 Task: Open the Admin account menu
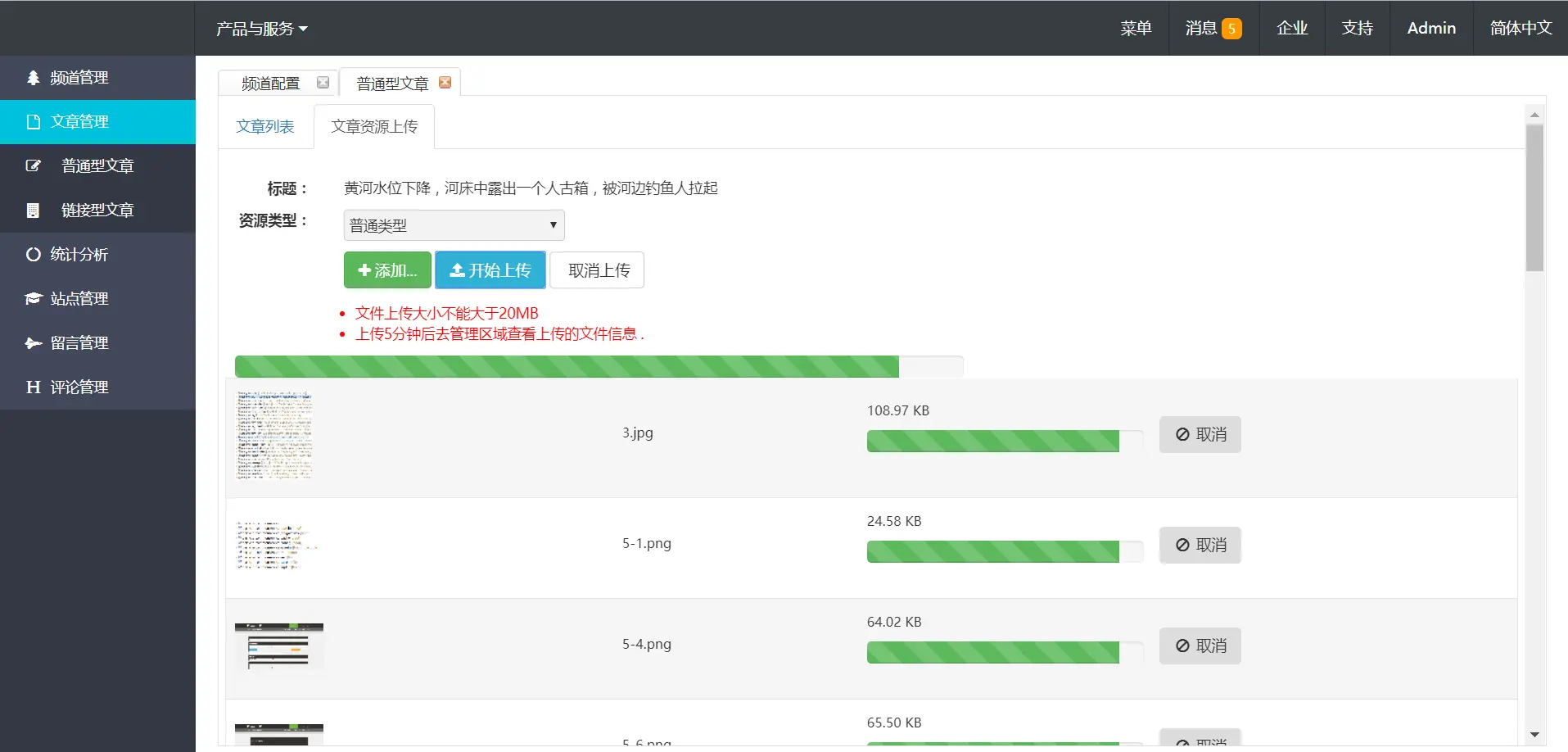coord(1431,29)
